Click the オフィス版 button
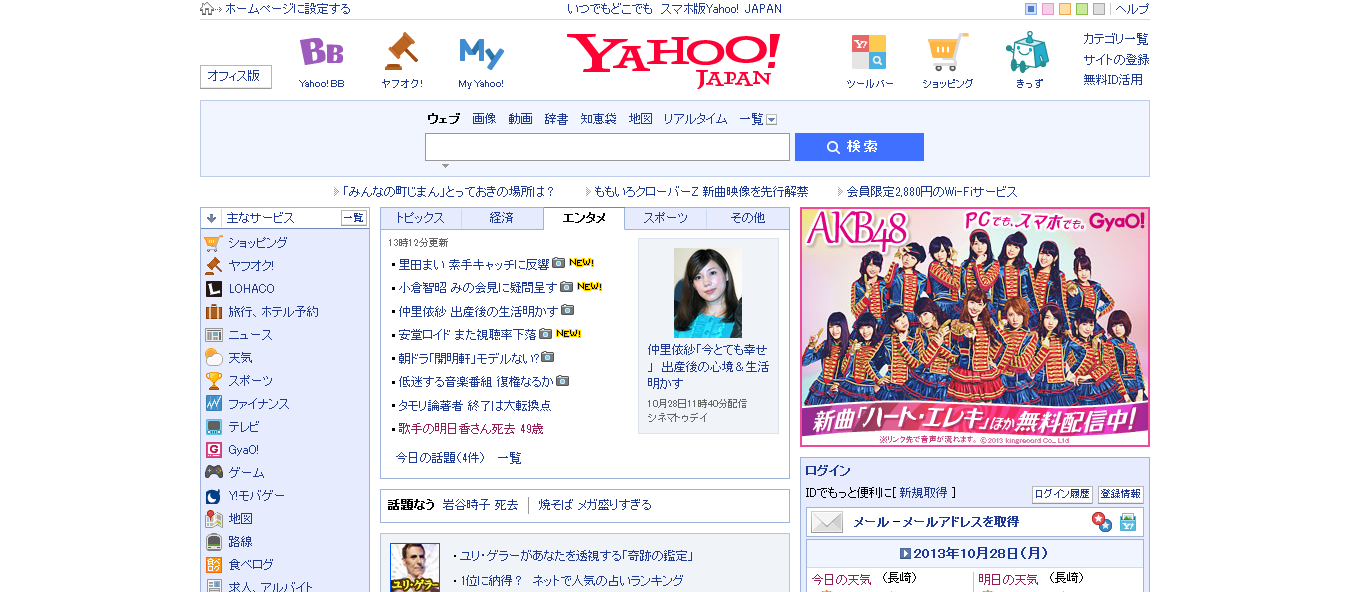The image size is (1349, 592). [236, 77]
